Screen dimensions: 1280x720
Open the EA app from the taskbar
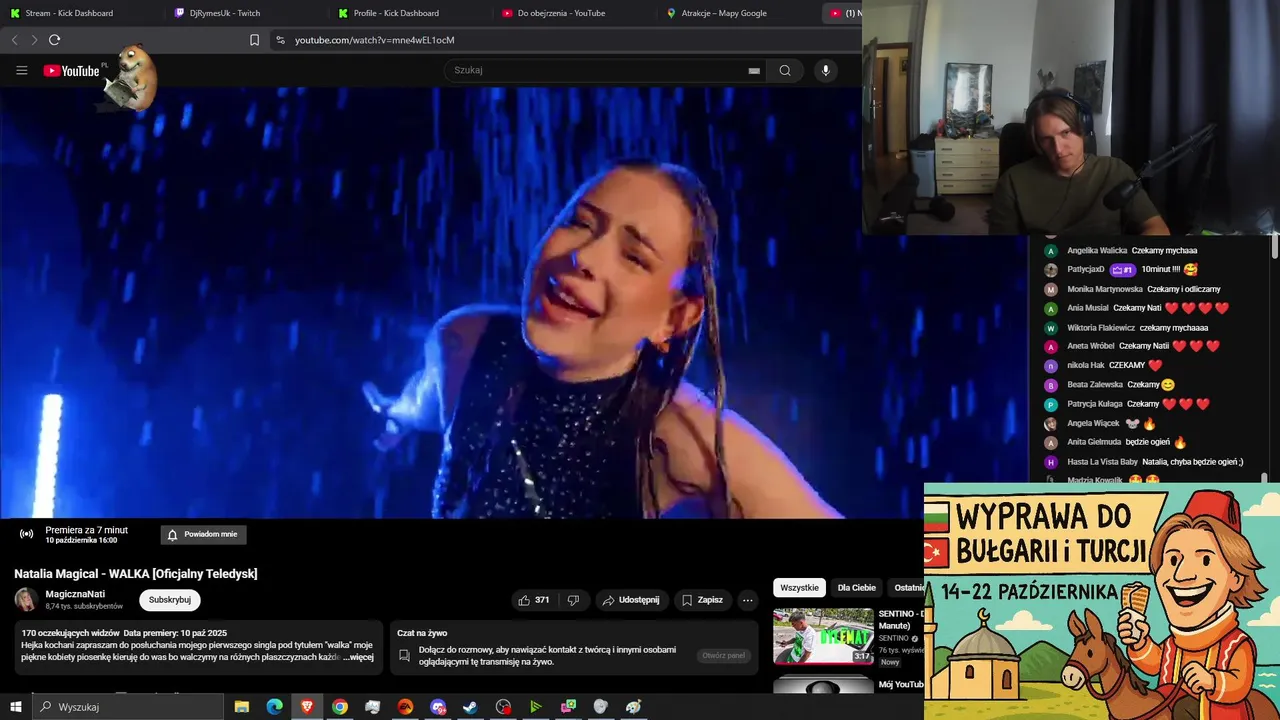(405, 707)
